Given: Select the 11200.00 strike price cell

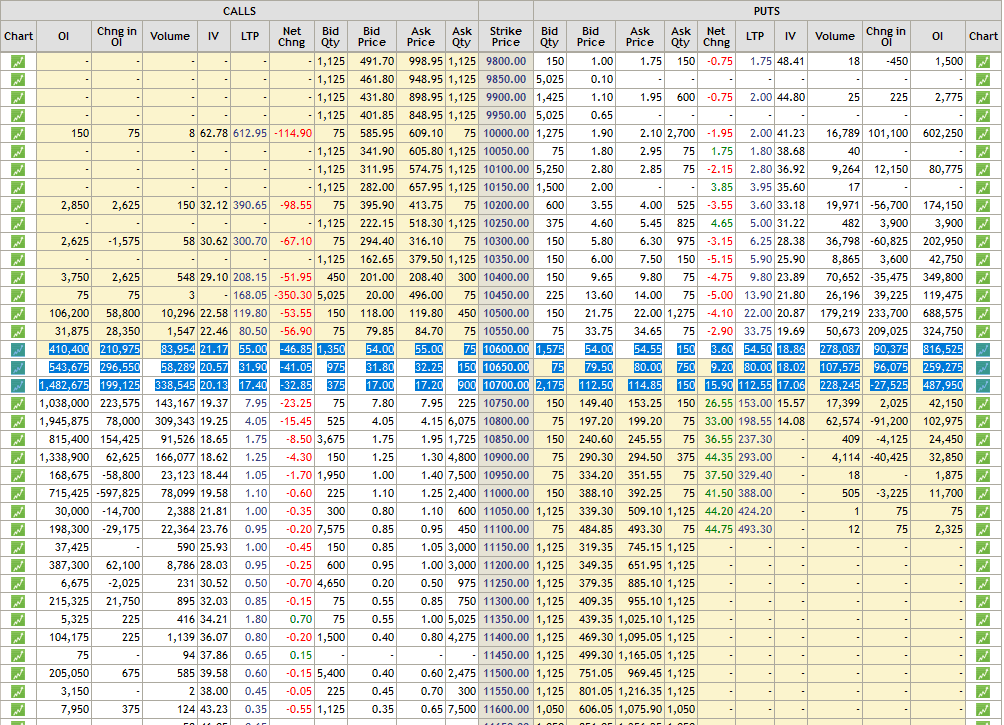Looking at the screenshot, I should pos(506,565).
